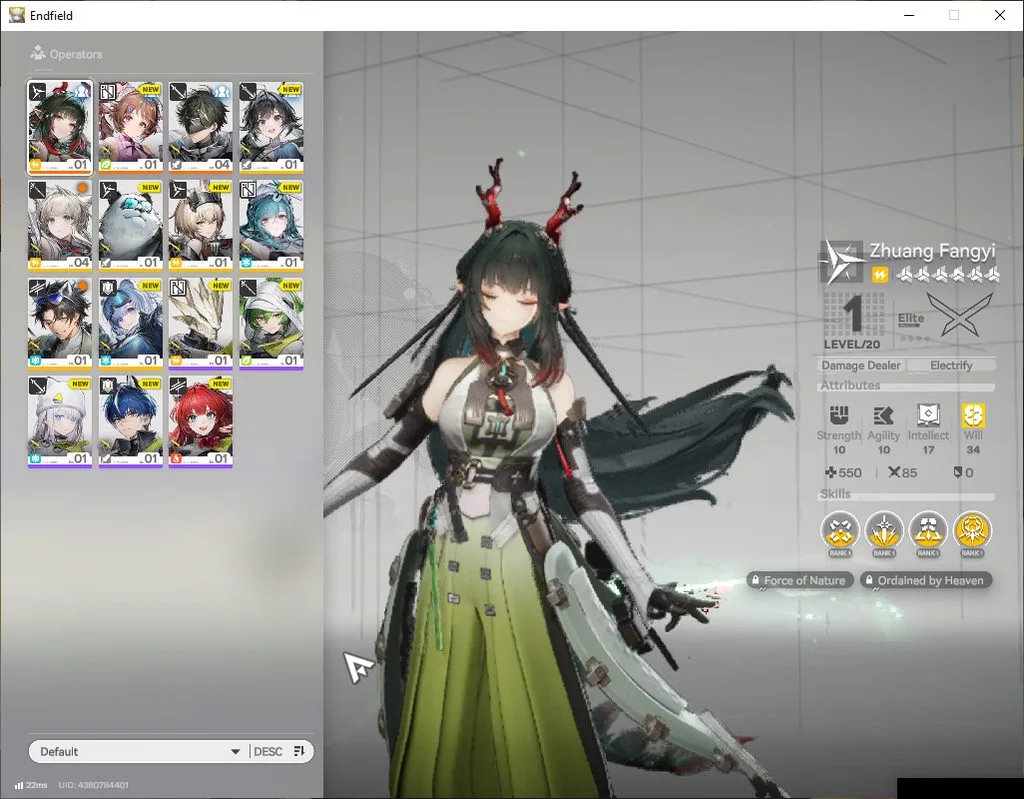Click the Strength fist icon
This screenshot has width=1024, height=799.
point(839,415)
